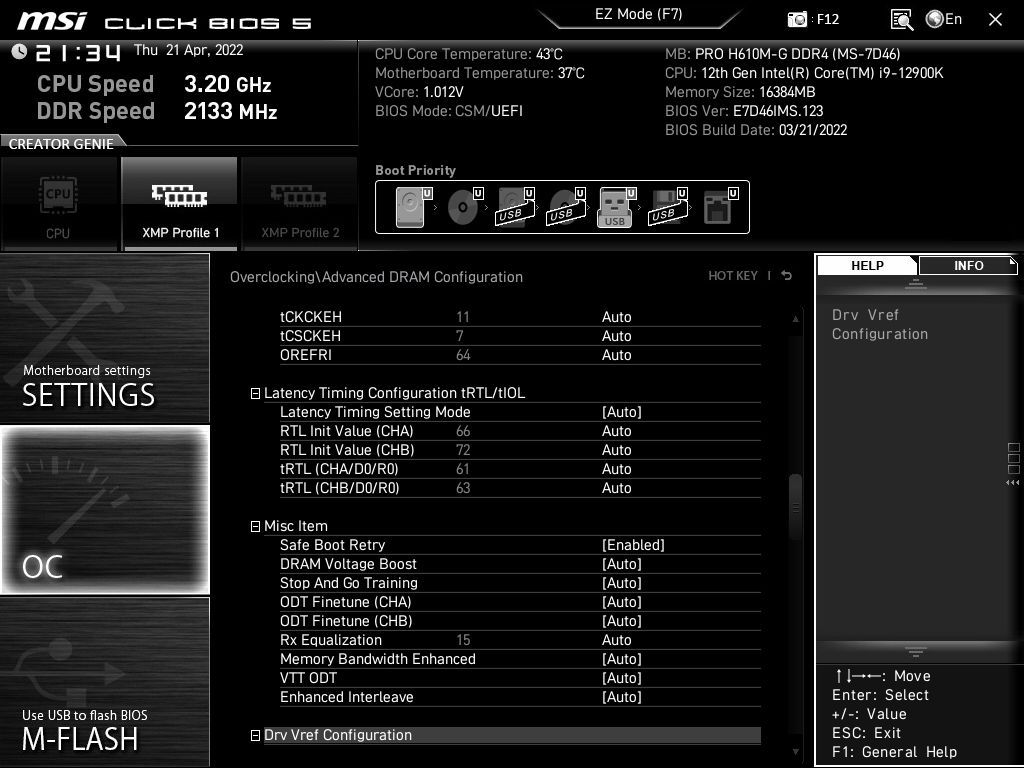Select the USB hard disk boot device icon

point(516,207)
